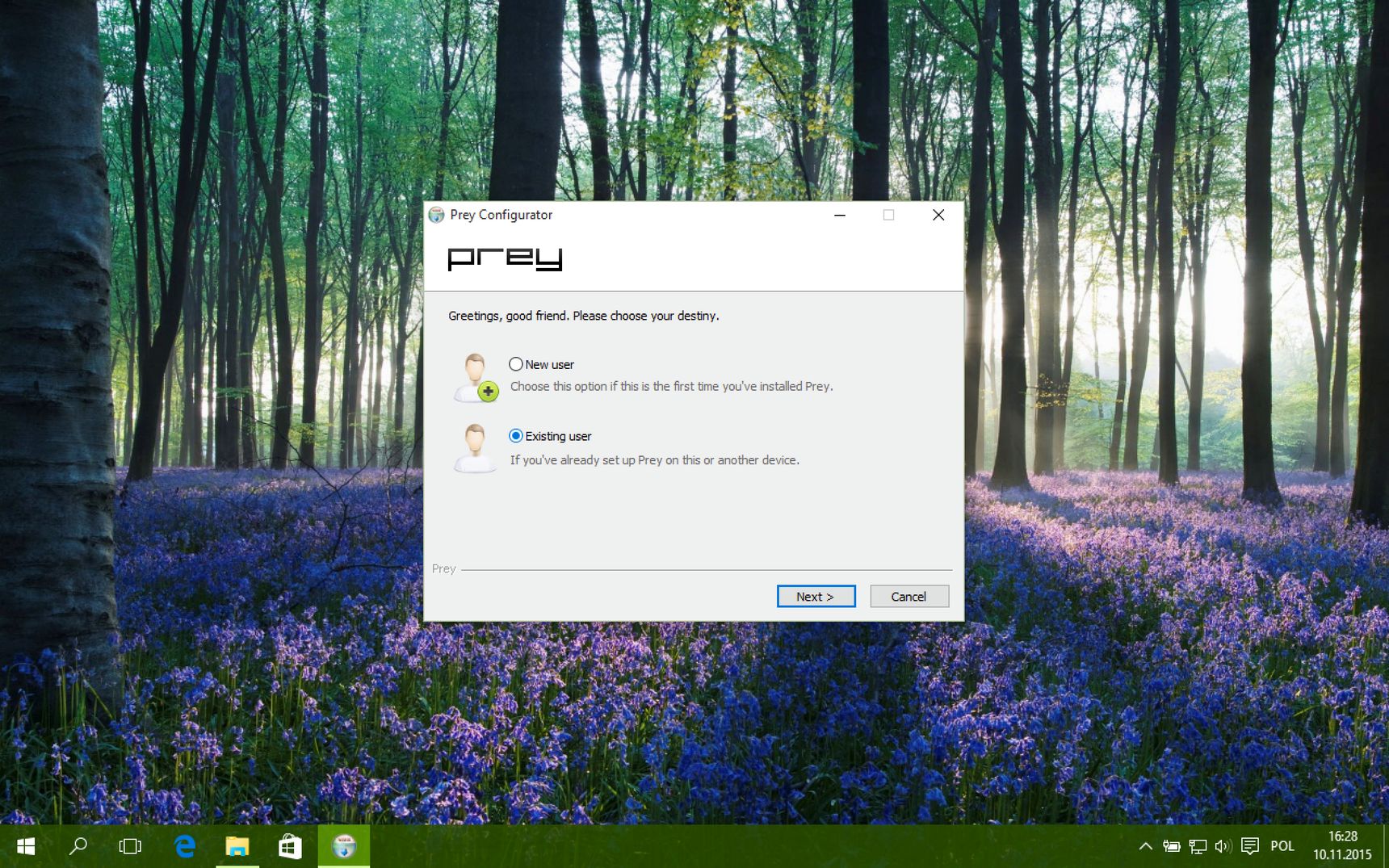Image resolution: width=1389 pixels, height=868 pixels.
Task: Click the Cancel button
Action: [x=909, y=597]
